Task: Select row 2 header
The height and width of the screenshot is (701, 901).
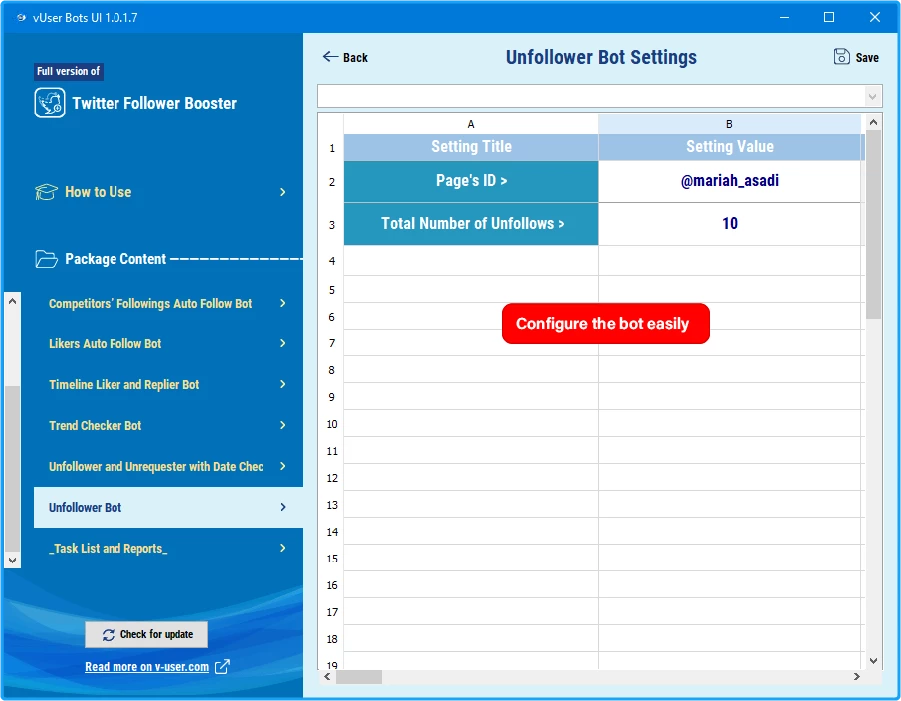Action: (x=331, y=182)
